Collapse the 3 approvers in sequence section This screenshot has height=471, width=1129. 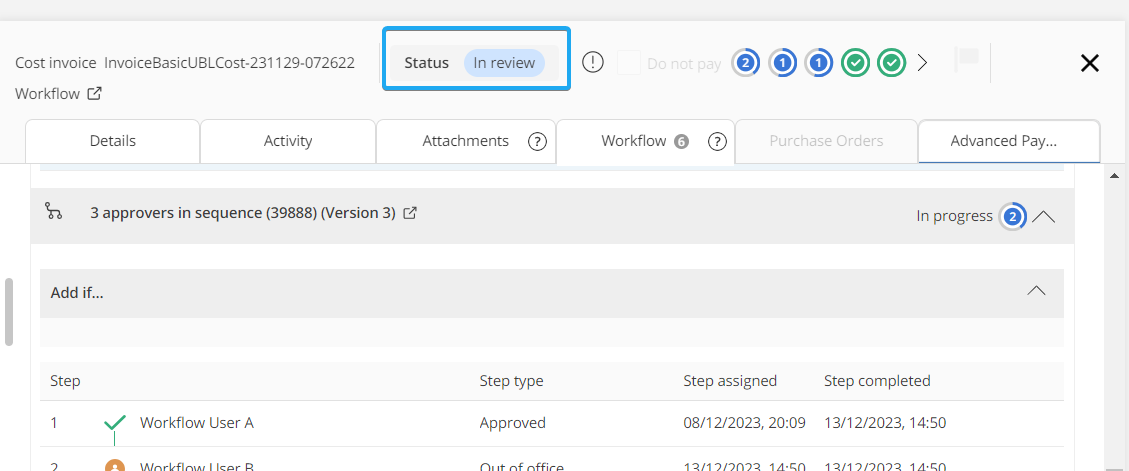point(1043,216)
